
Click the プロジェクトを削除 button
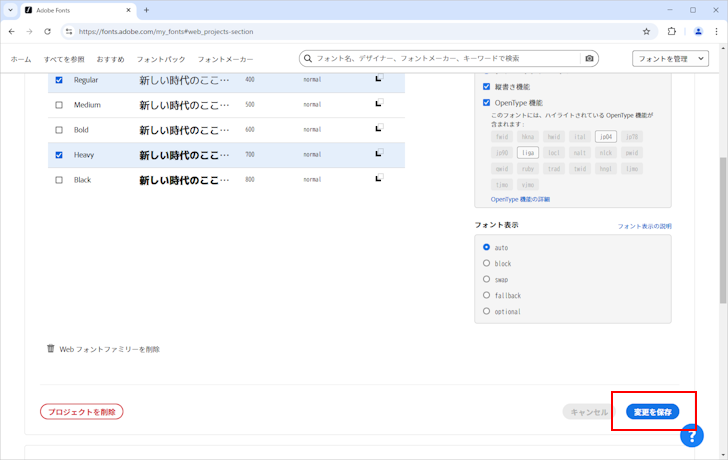pyautogui.click(x=82, y=412)
